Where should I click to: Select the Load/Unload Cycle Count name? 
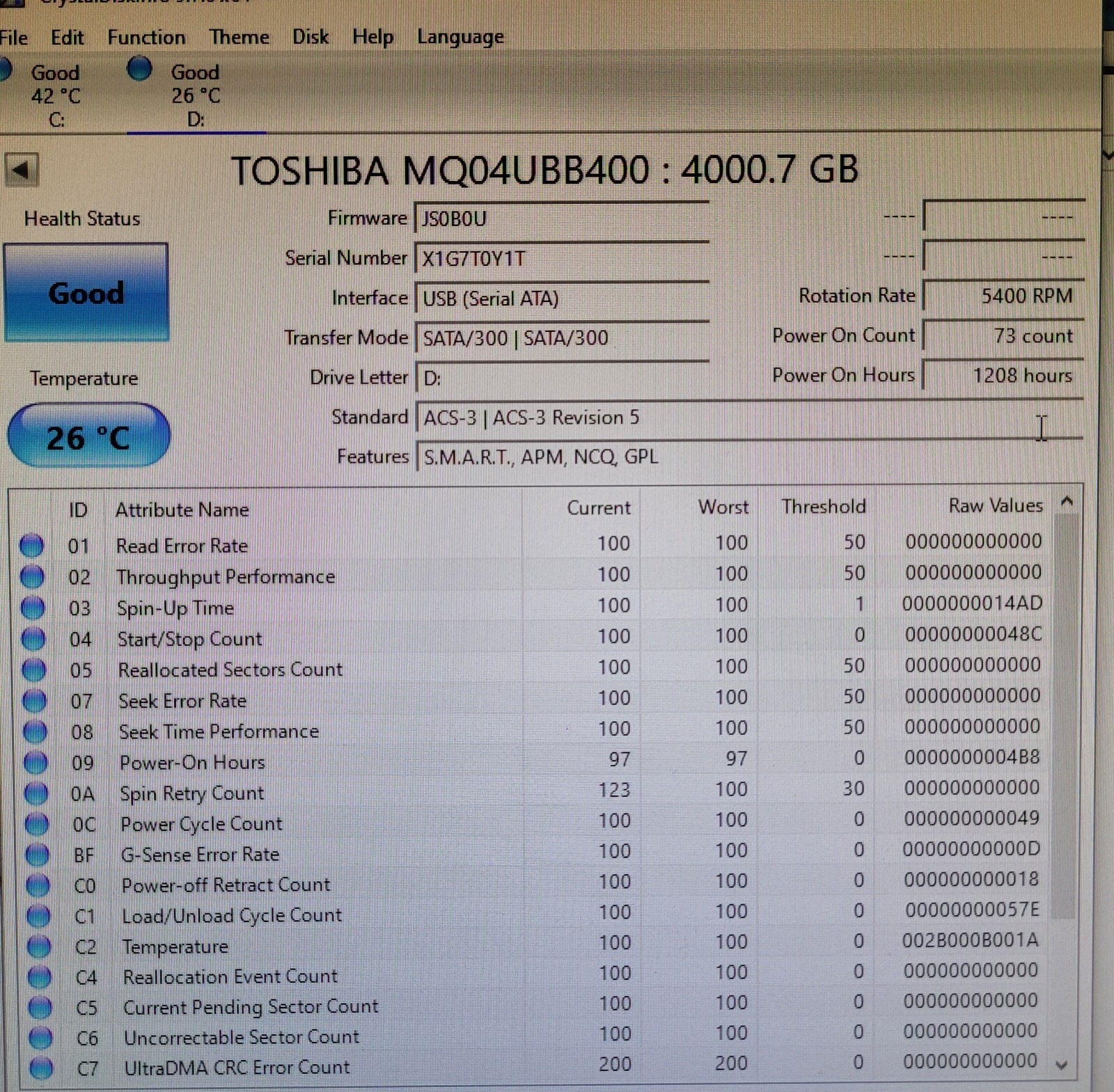point(232,915)
